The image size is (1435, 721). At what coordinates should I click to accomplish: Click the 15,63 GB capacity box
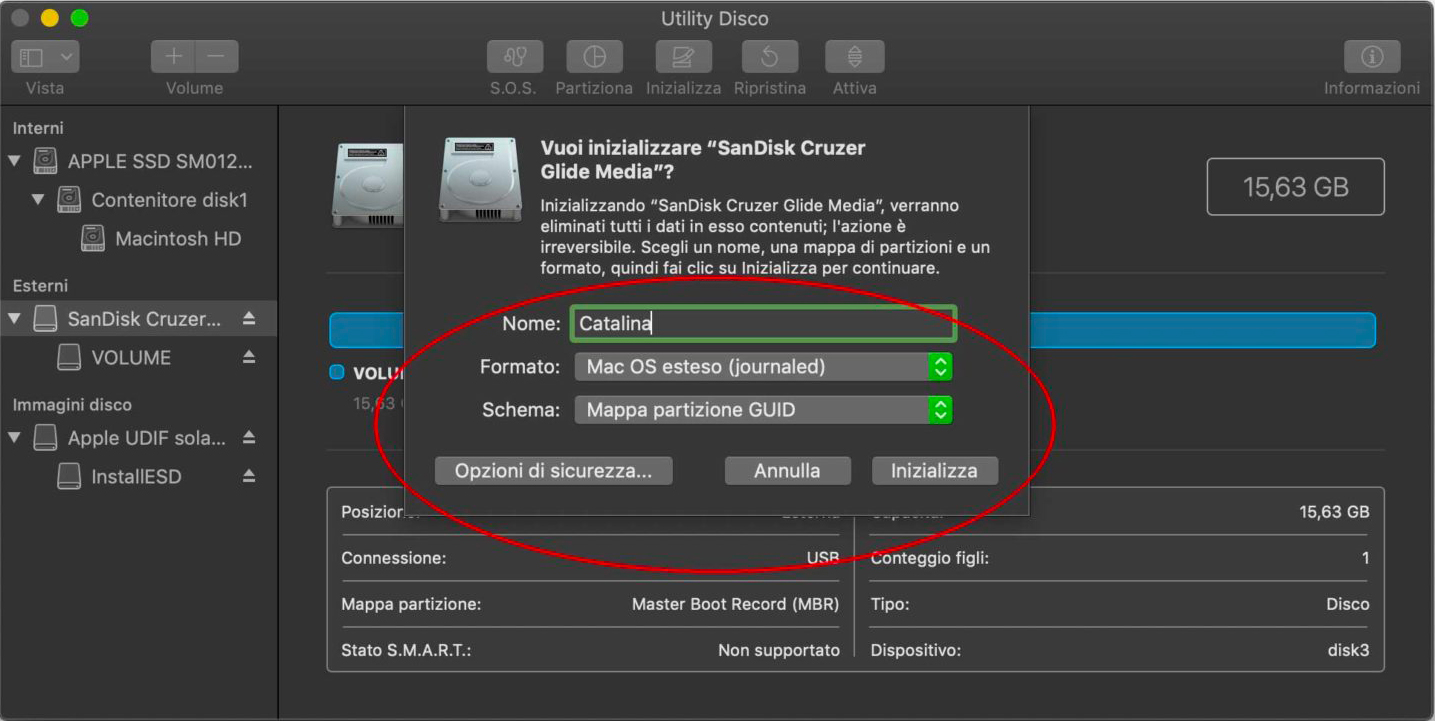point(1295,187)
